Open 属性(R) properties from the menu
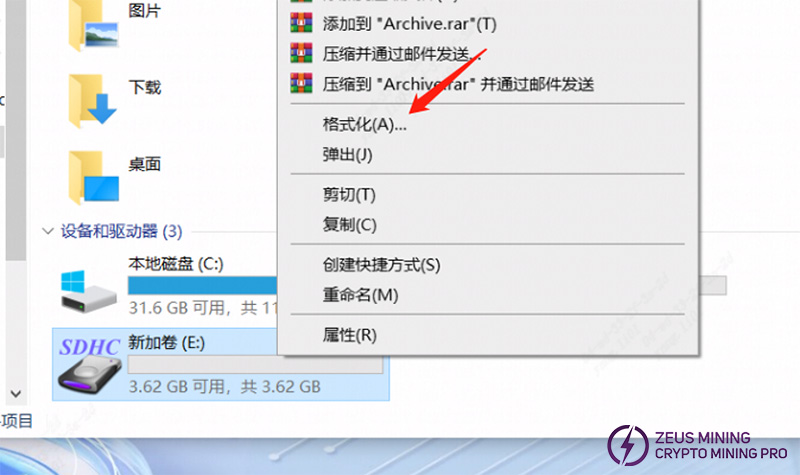 pyautogui.click(x=349, y=335)
